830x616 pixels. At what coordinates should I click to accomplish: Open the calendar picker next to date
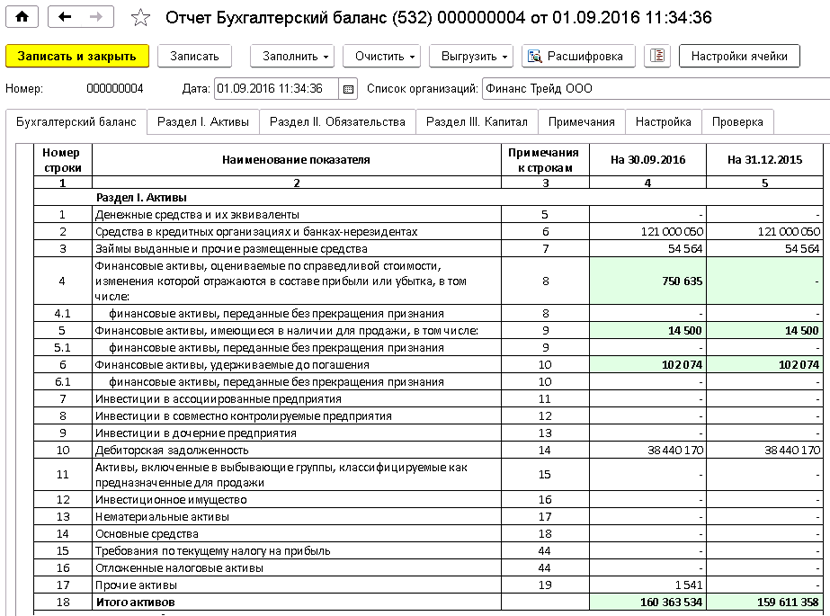(349, 89)
